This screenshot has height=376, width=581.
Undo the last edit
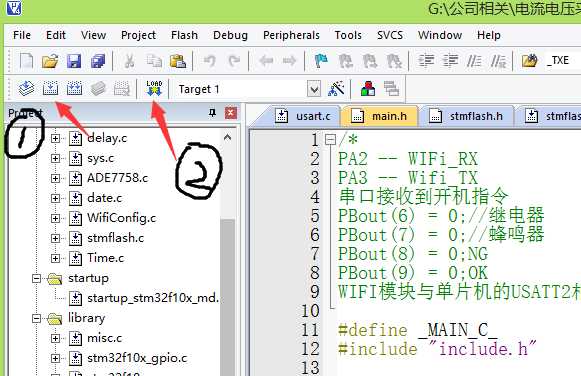[209, 61]
